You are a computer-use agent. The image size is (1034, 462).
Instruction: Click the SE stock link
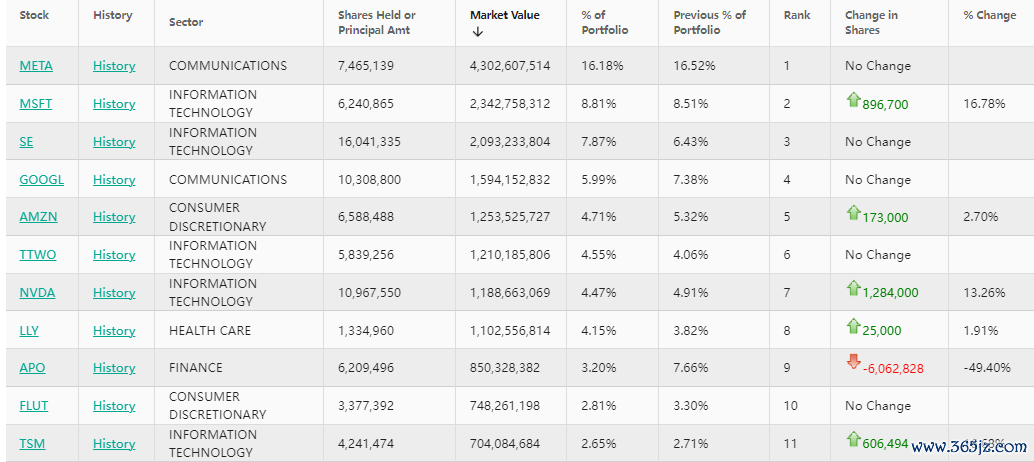tap(26, 142)
